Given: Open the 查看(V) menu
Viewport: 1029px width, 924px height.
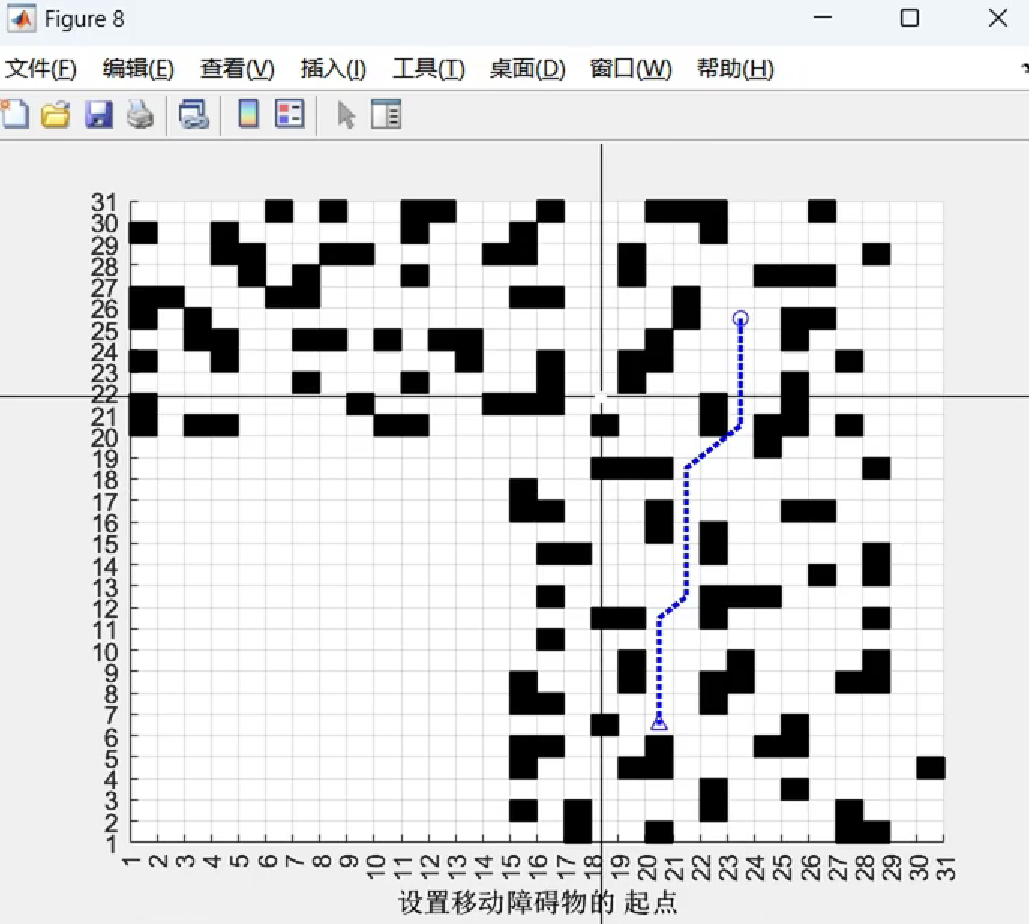Looking at the screenshot, I should click(x=237, y=68).
